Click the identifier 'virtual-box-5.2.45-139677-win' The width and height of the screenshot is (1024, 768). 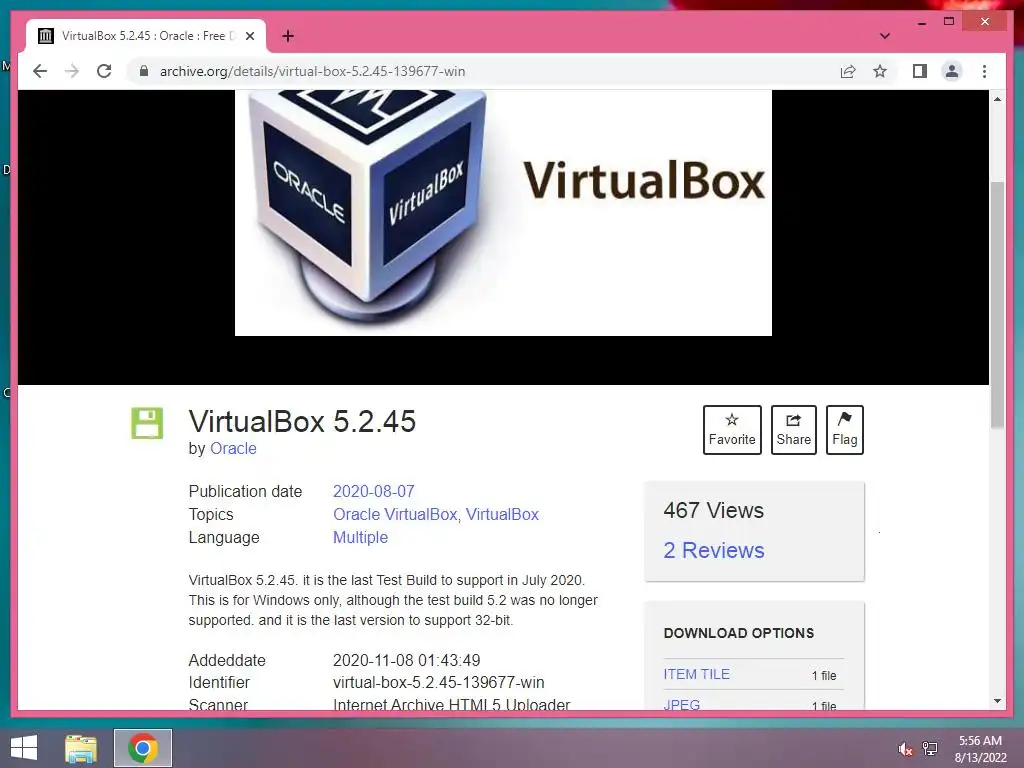[438, 682]
